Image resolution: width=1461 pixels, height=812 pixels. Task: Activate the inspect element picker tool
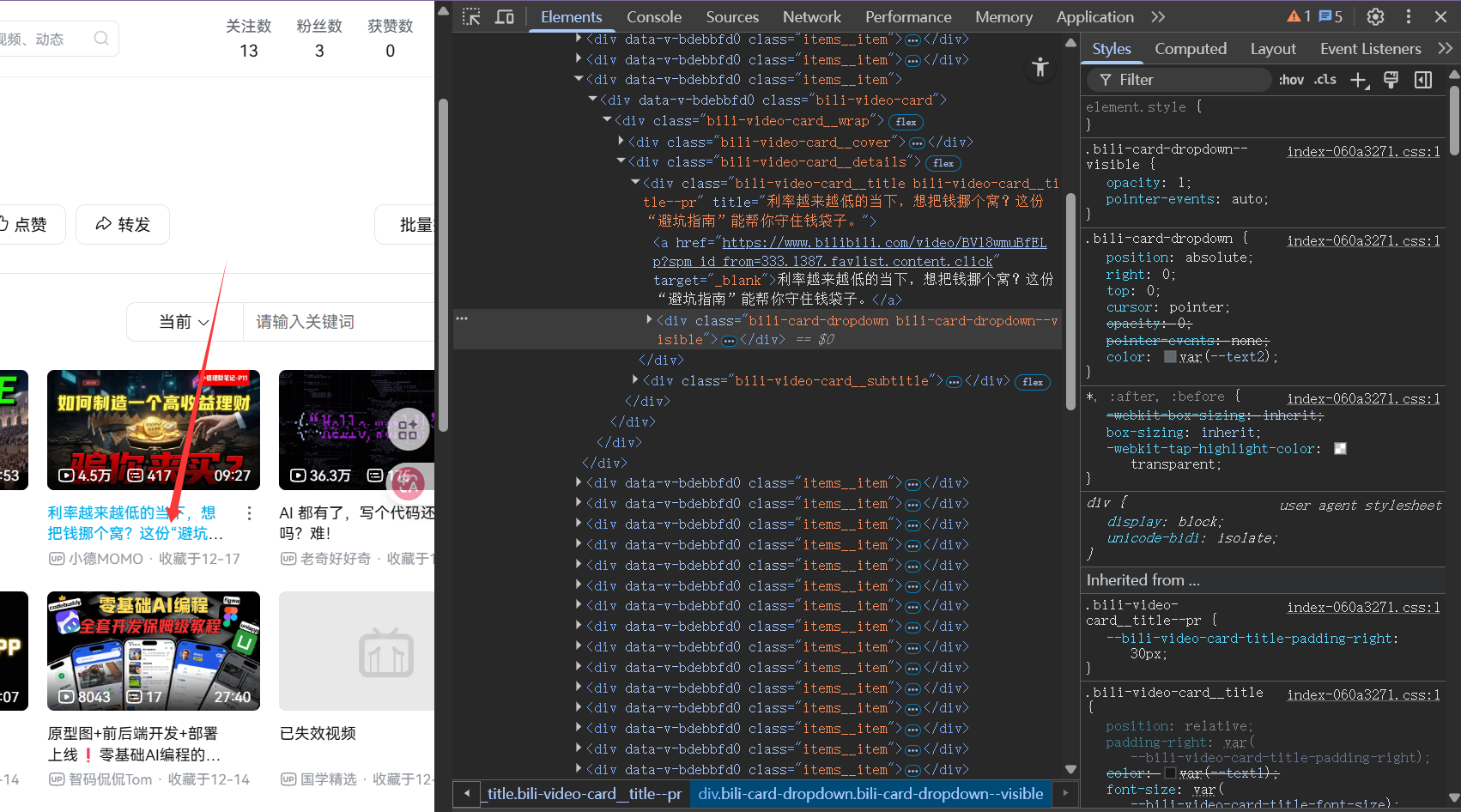click(471, 17)
